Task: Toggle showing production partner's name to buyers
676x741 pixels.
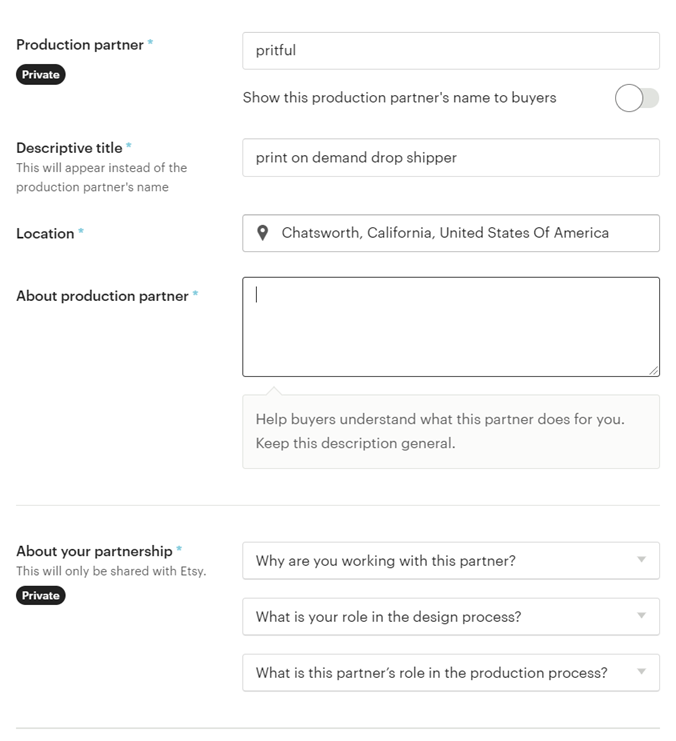Action: click(x=637, y=98)
